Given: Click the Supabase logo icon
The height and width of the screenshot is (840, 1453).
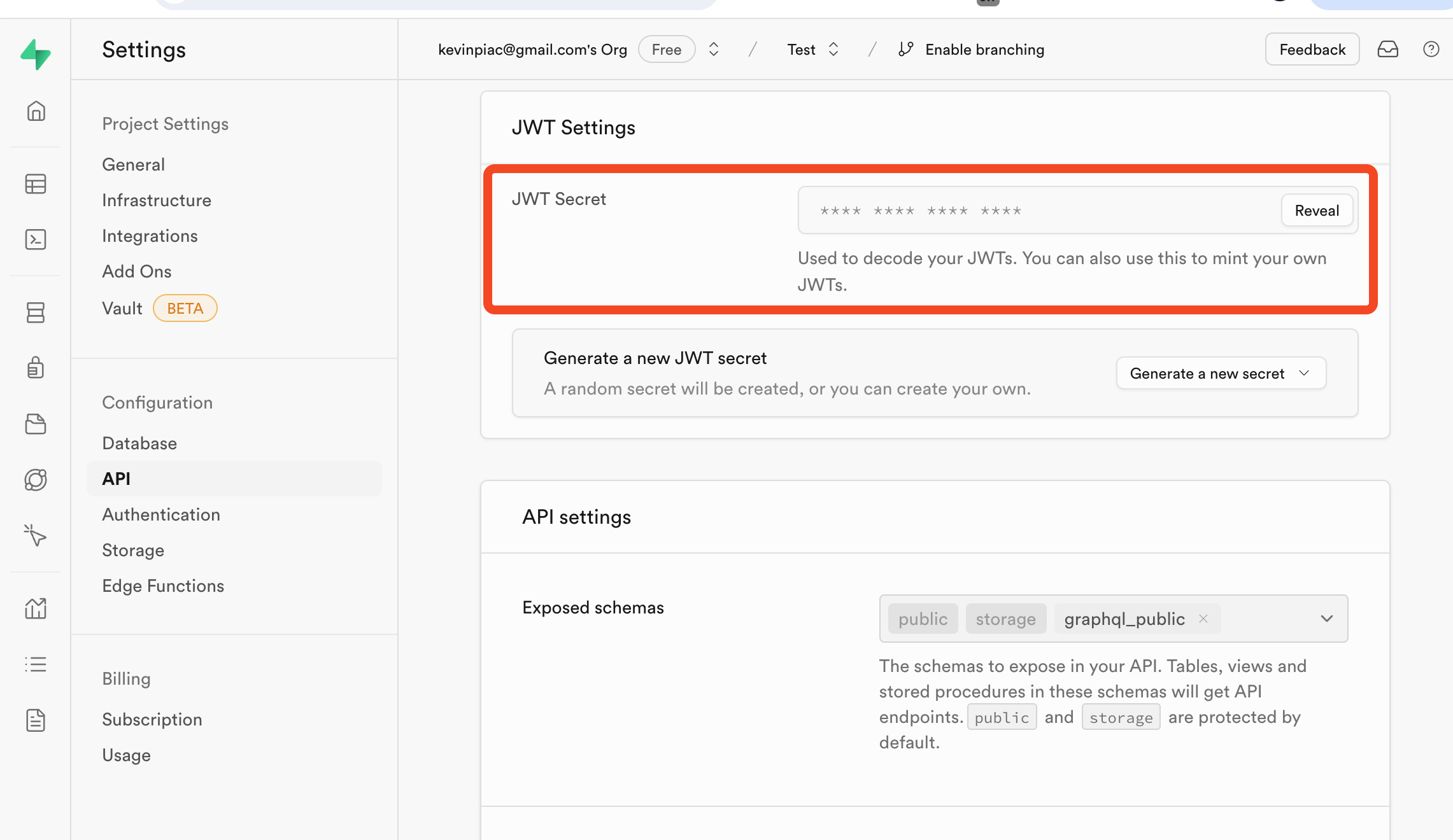Looking at the screenshot, I should 36,54.
